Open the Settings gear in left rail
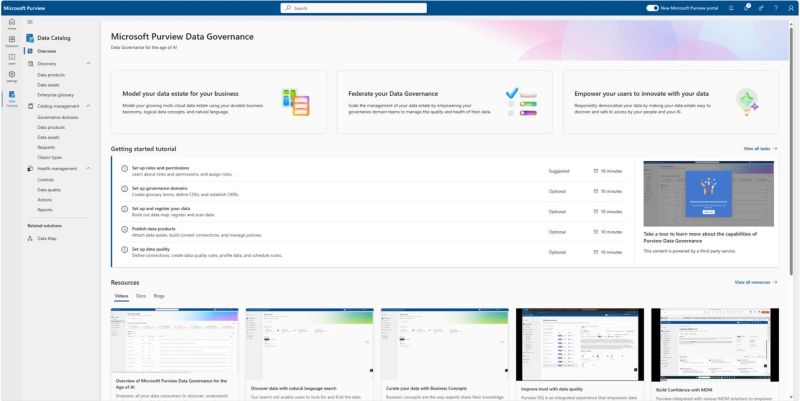The image size is (800, 401). [x=12, y=74]
